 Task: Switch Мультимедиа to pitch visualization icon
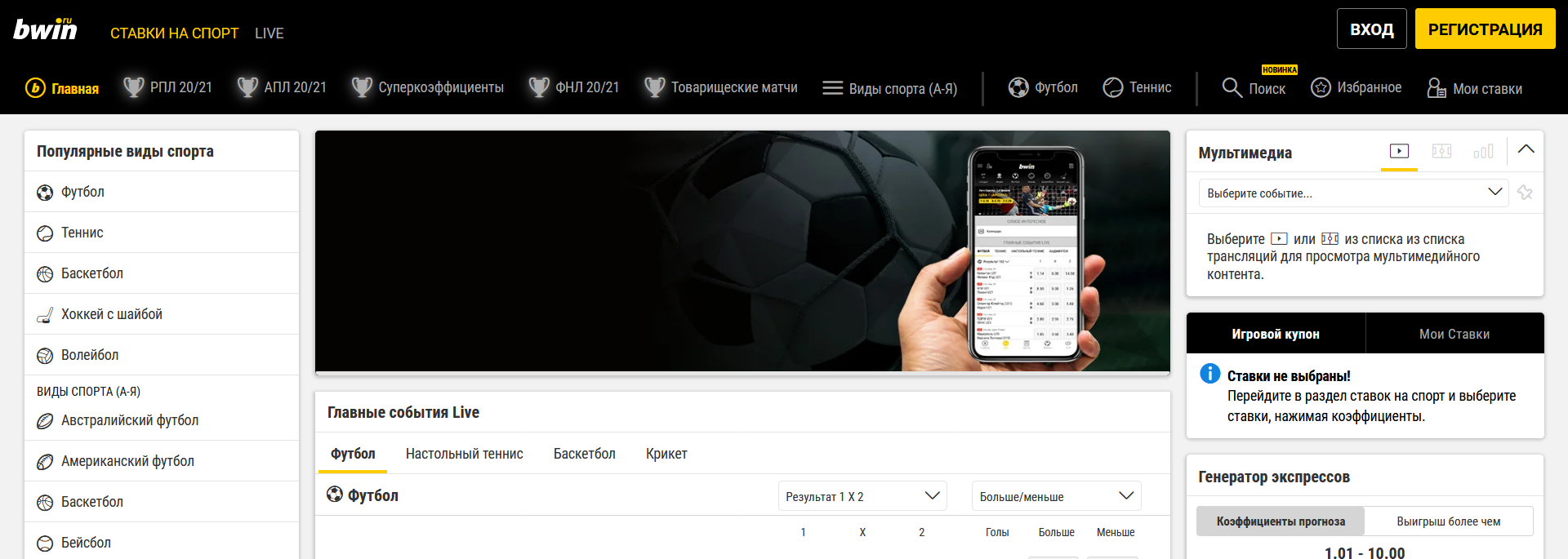point(1441,151)
